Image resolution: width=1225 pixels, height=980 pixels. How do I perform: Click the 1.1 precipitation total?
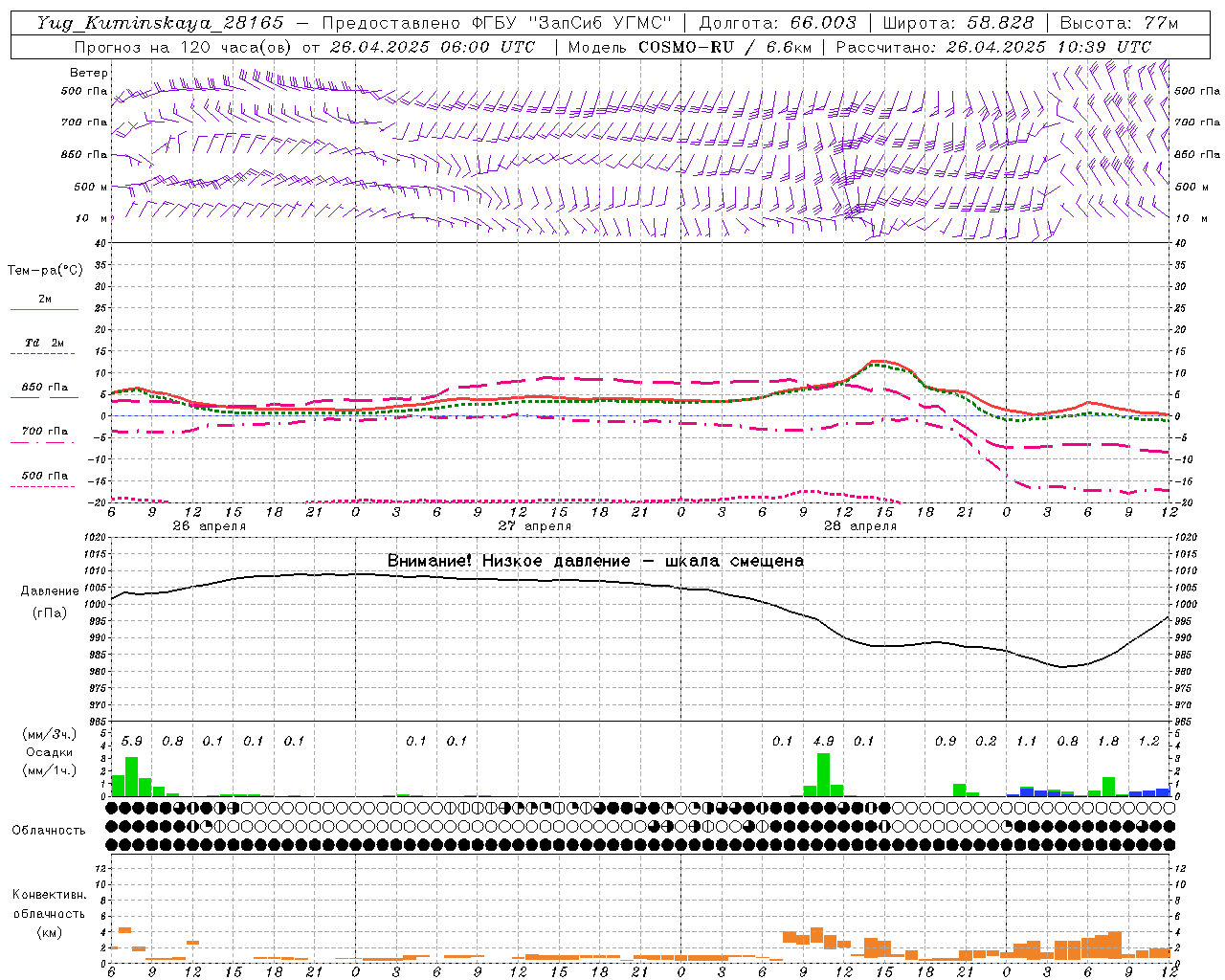tap(1027, 742)
